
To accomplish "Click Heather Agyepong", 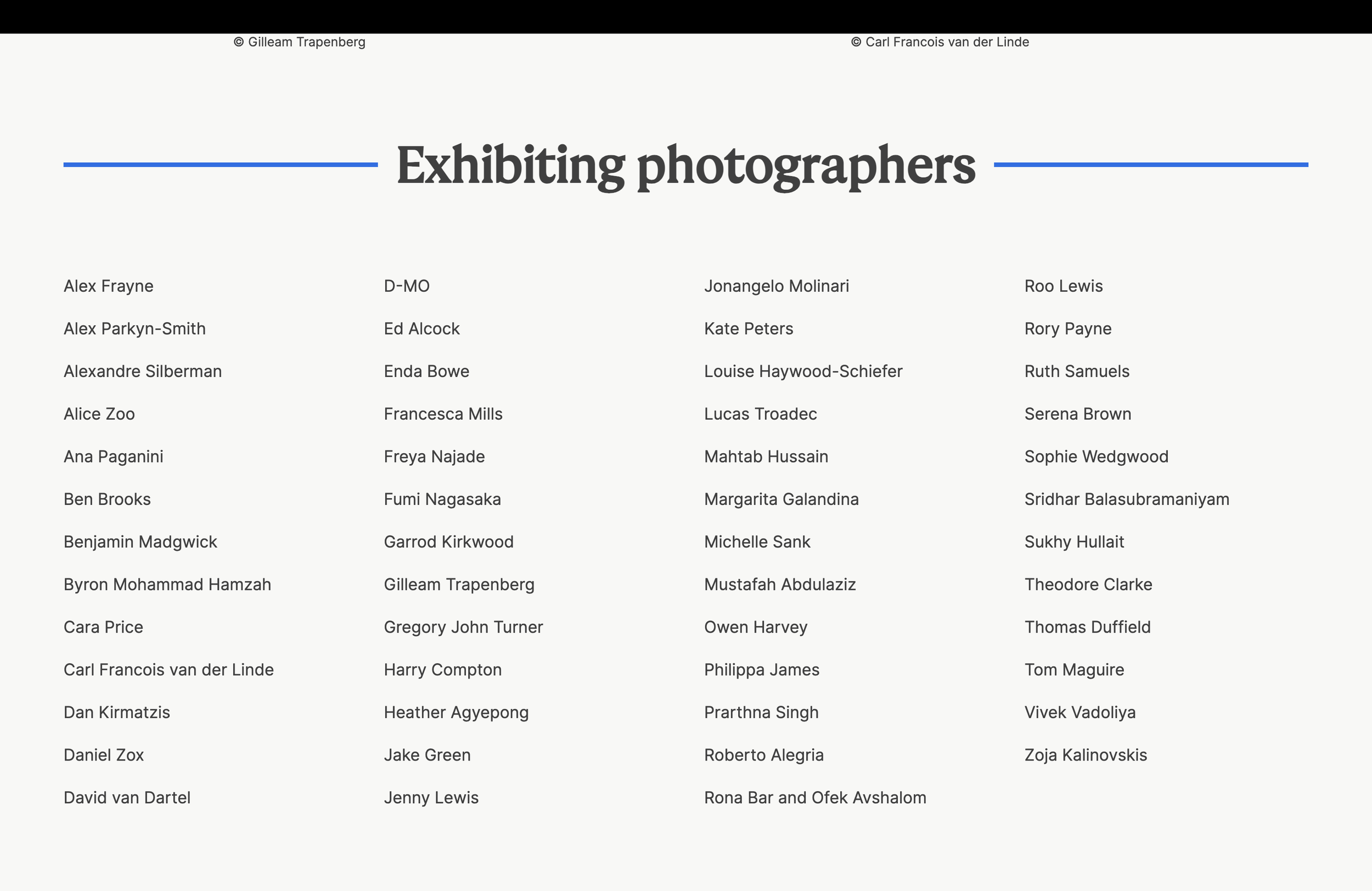I will click(456, 713).
